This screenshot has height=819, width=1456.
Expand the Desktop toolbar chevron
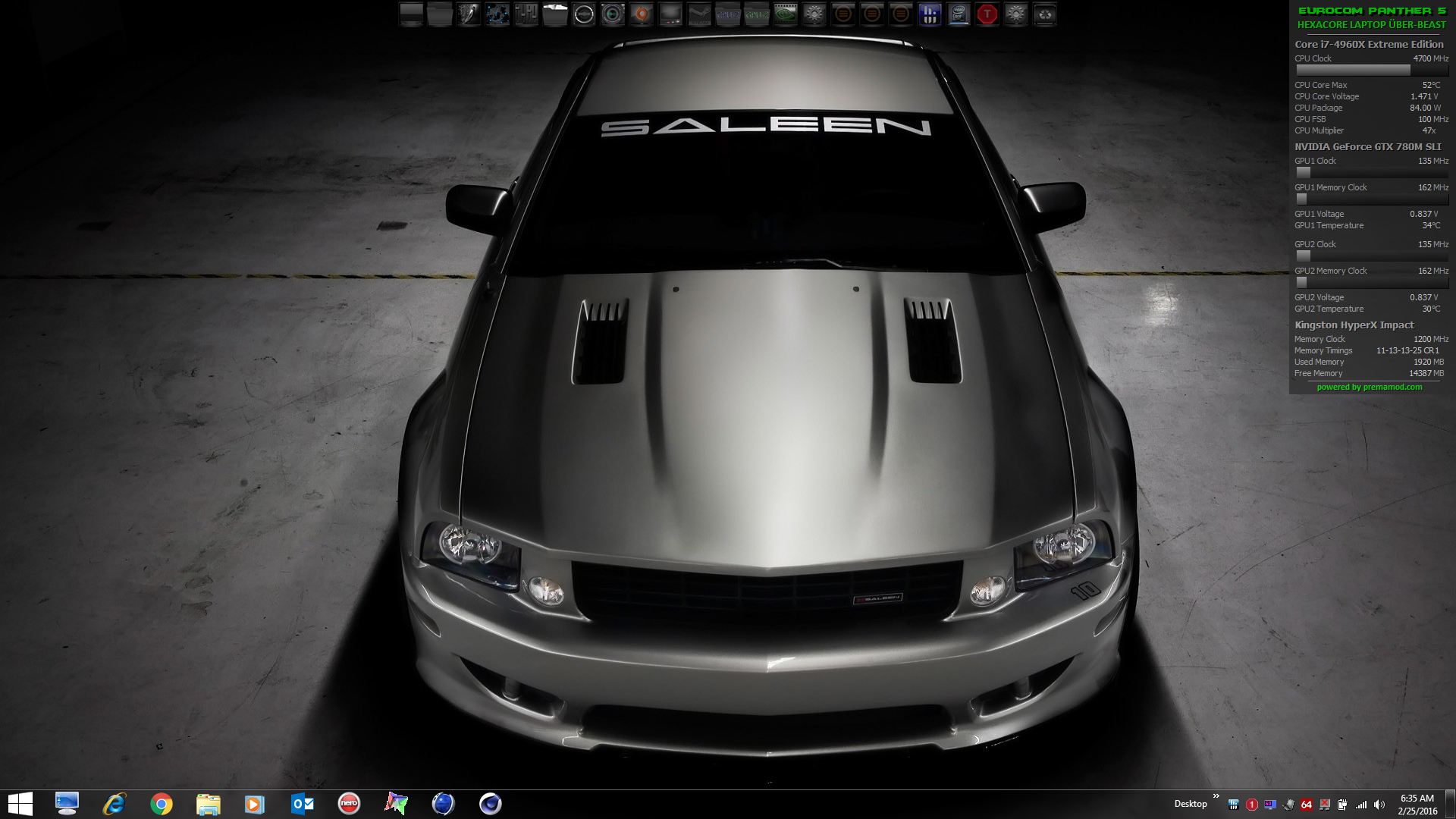click(1216, 795)
